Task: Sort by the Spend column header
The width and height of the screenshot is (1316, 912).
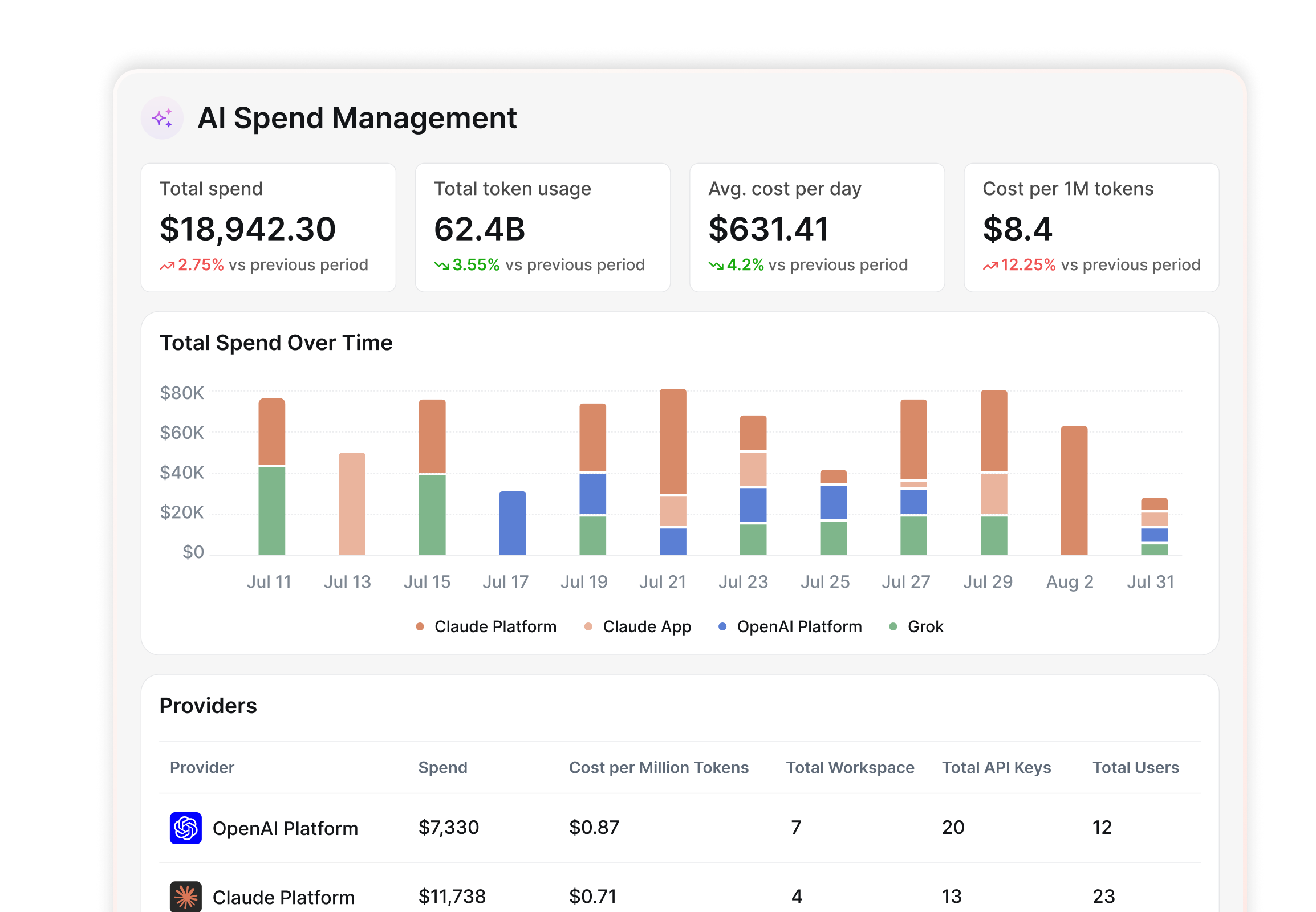Action: pyautogui.click(x=442, y=767)
